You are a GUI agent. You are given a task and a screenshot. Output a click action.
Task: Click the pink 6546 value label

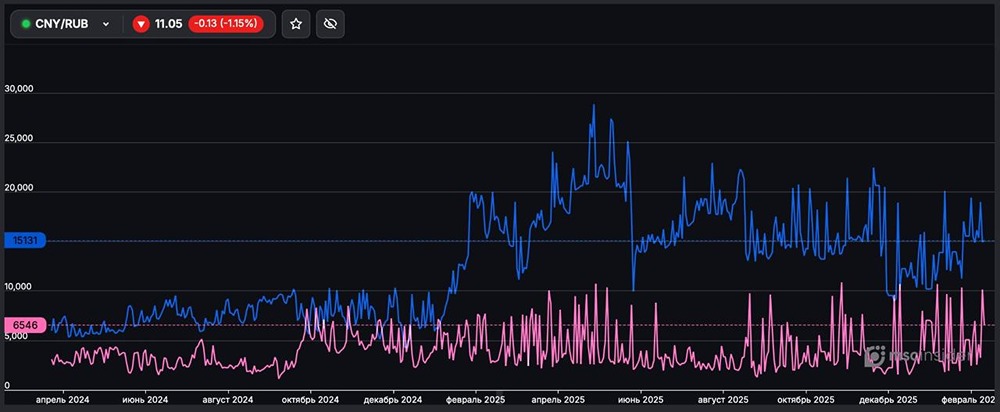click(24, 325)
